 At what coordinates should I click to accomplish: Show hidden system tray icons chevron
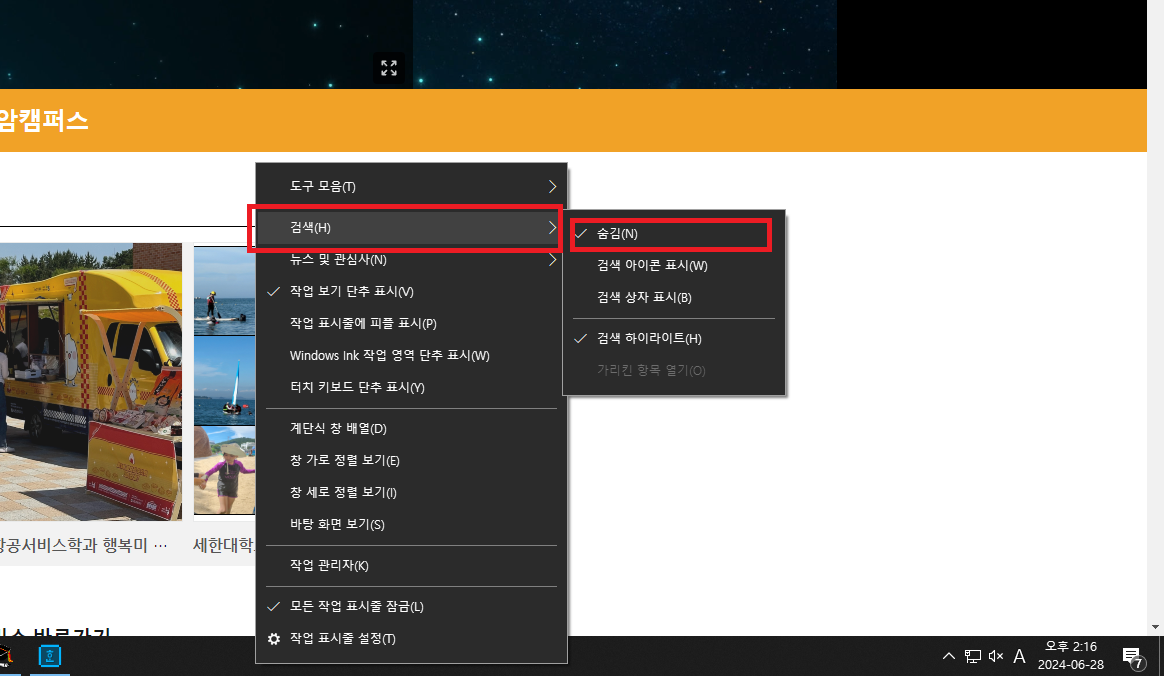(949, 657)
